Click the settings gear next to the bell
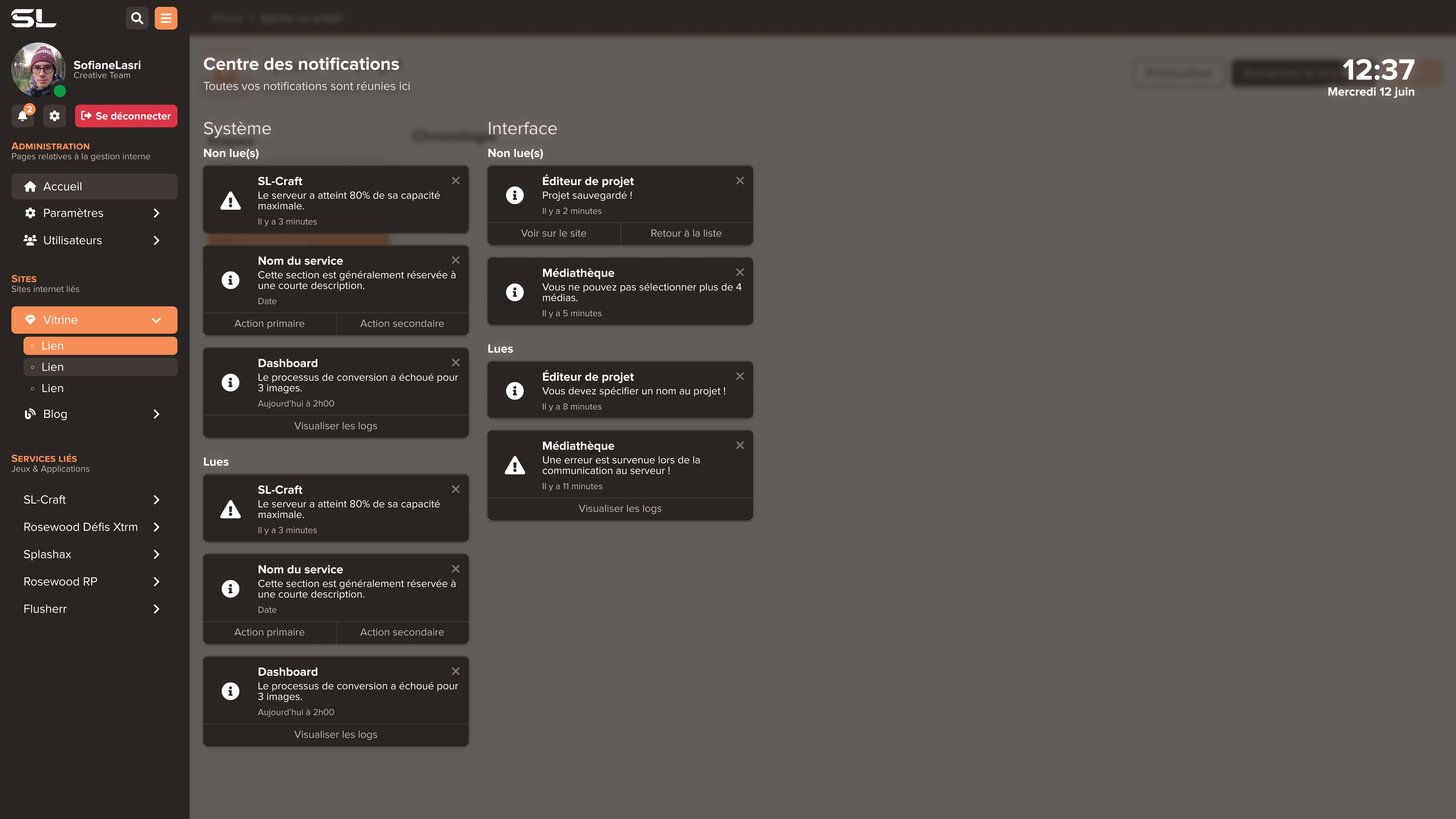This screenshot has width=1456, height=819. 55,116
